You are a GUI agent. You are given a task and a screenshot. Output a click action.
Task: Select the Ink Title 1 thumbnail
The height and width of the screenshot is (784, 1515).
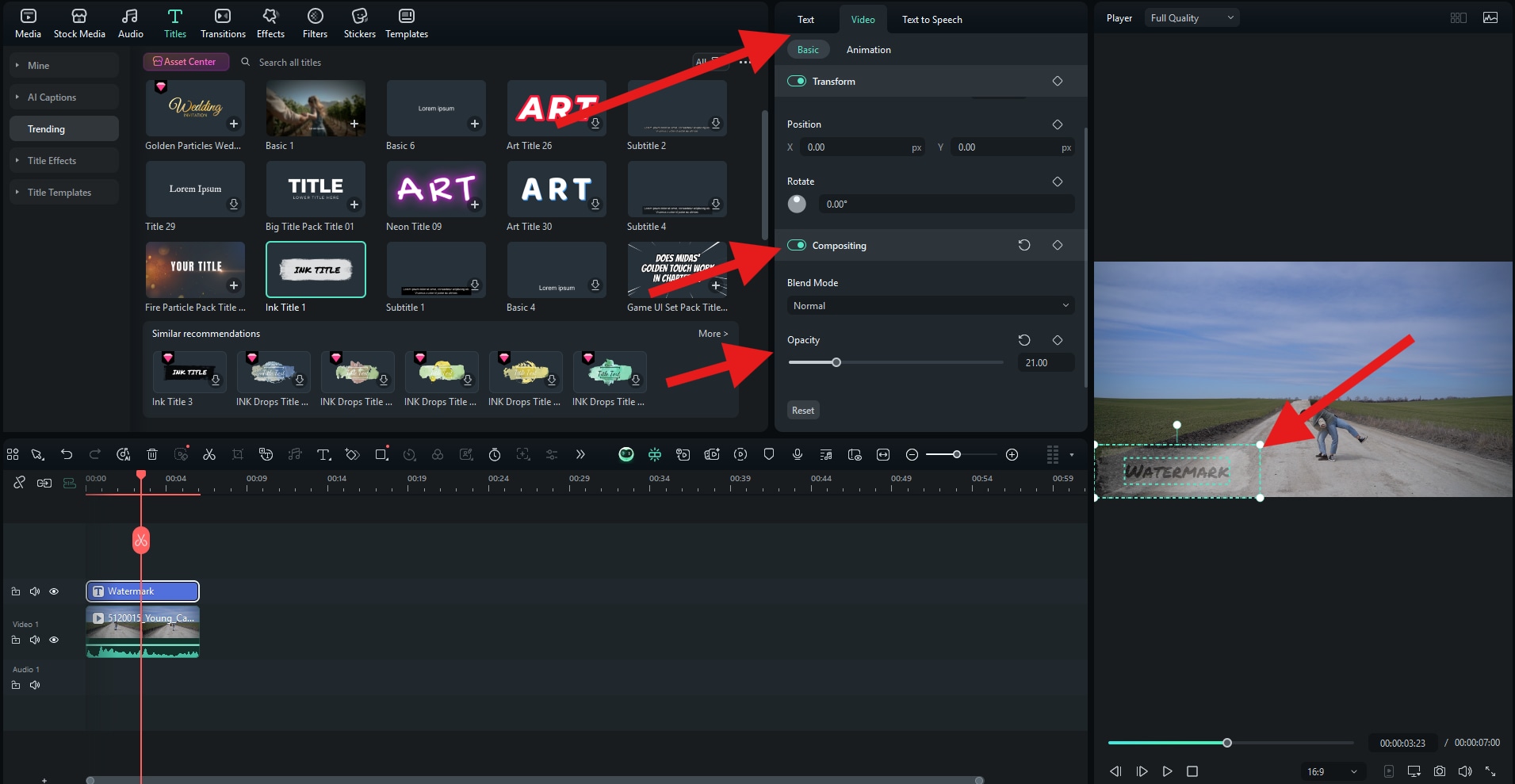pyautogui.click(x=316, y=270)
